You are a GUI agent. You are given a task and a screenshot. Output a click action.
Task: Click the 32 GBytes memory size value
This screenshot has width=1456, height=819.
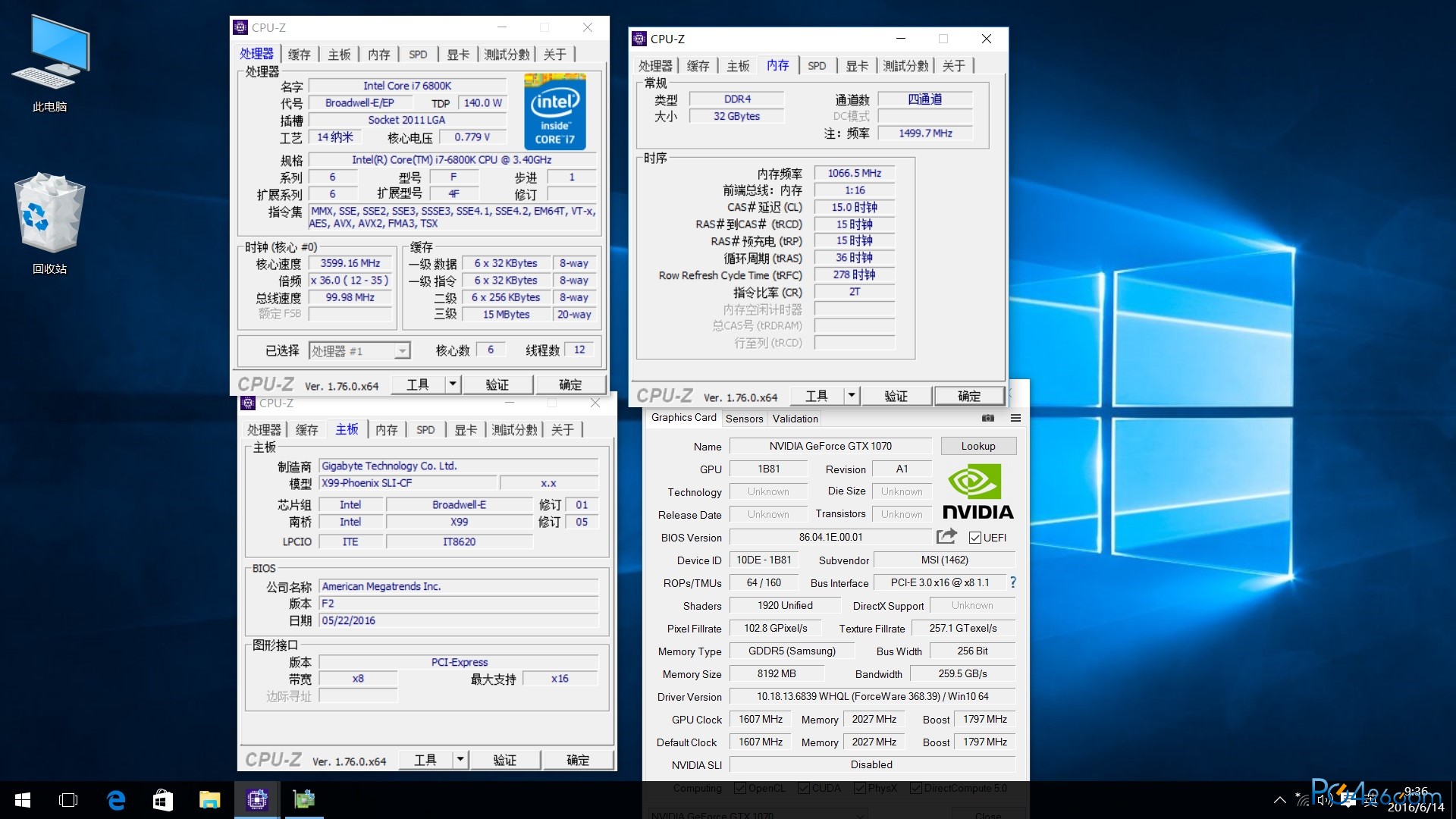point(736,116)
